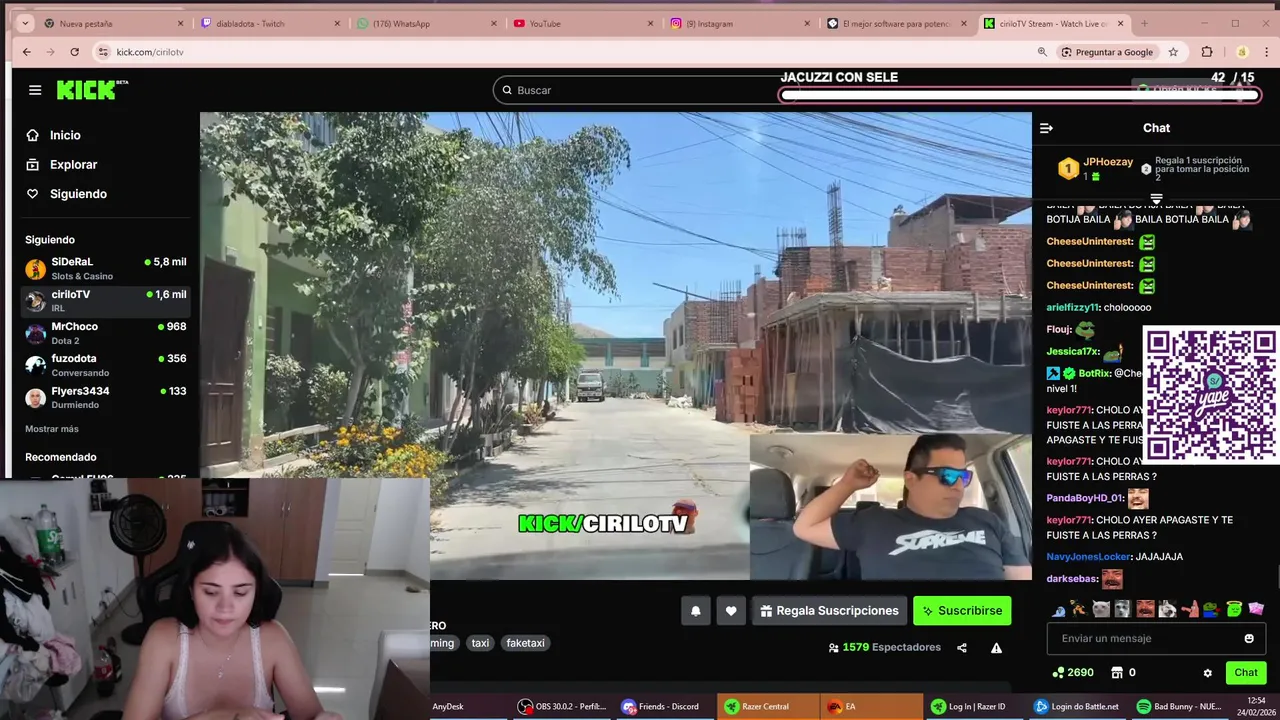Report the stream warning icon
This screenshot has height=720, width=1280.
click(x=996, y=648)
